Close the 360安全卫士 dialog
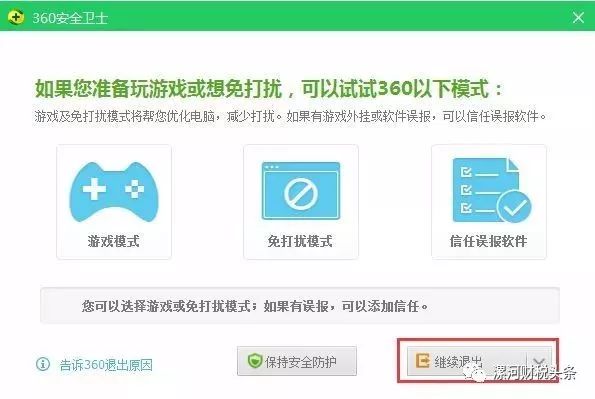 point(578,17)
